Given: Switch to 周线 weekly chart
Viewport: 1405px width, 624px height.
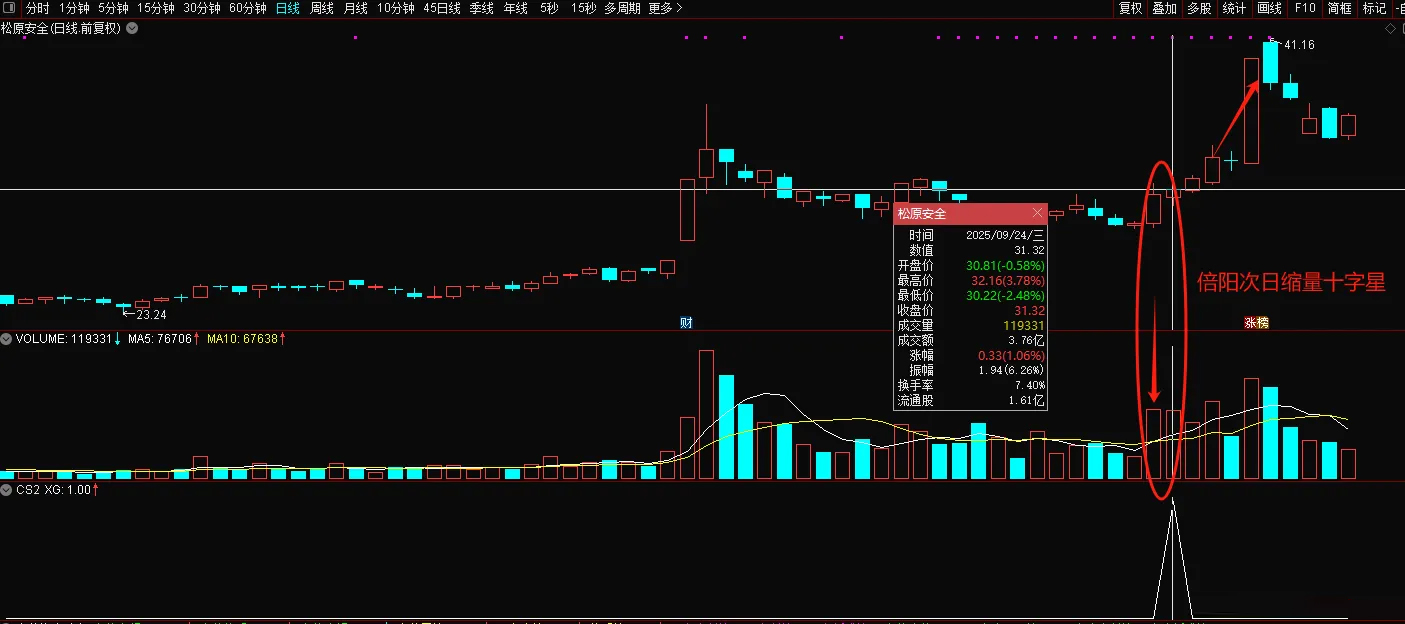Looking at the screenshot, I should pos(322,8).
